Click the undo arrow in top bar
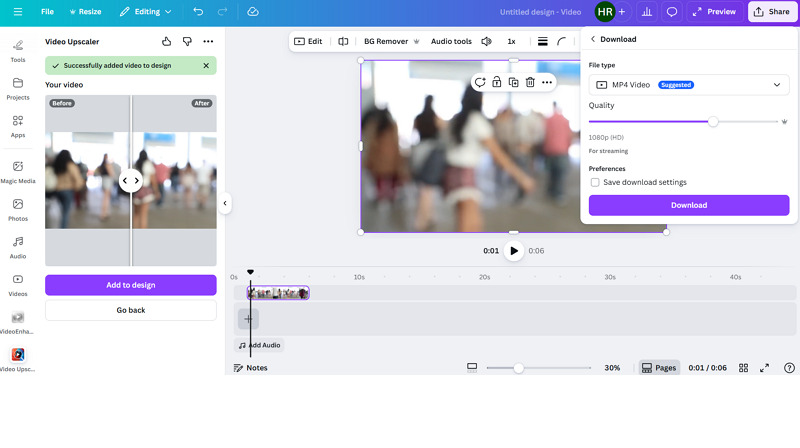The height and width of the screenshot is (448, 800). pos(198,12)
